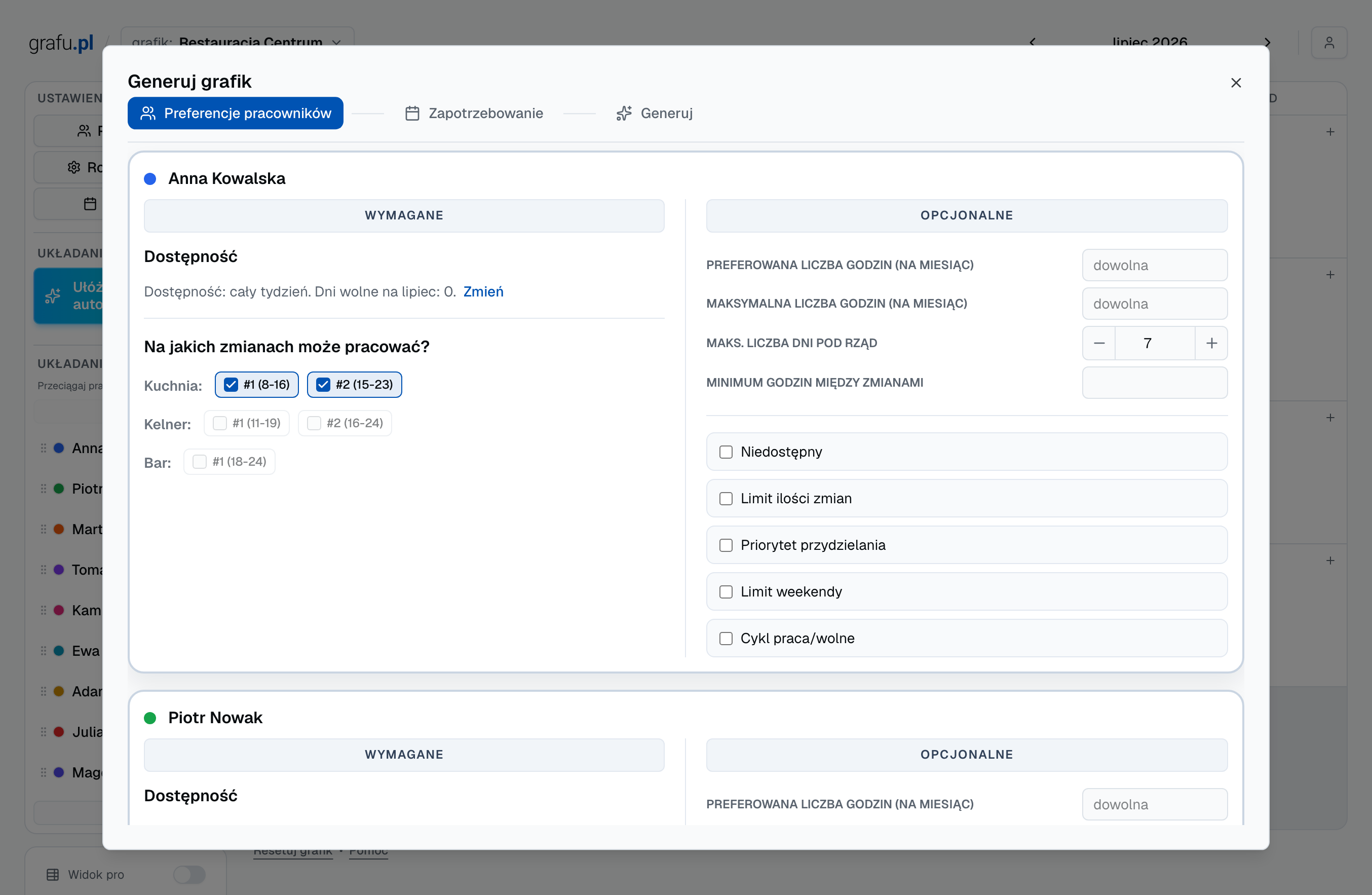Select Anna in the sidebar employee list
The height and width of the screenshot is (895, 1372).
(87, 448)
